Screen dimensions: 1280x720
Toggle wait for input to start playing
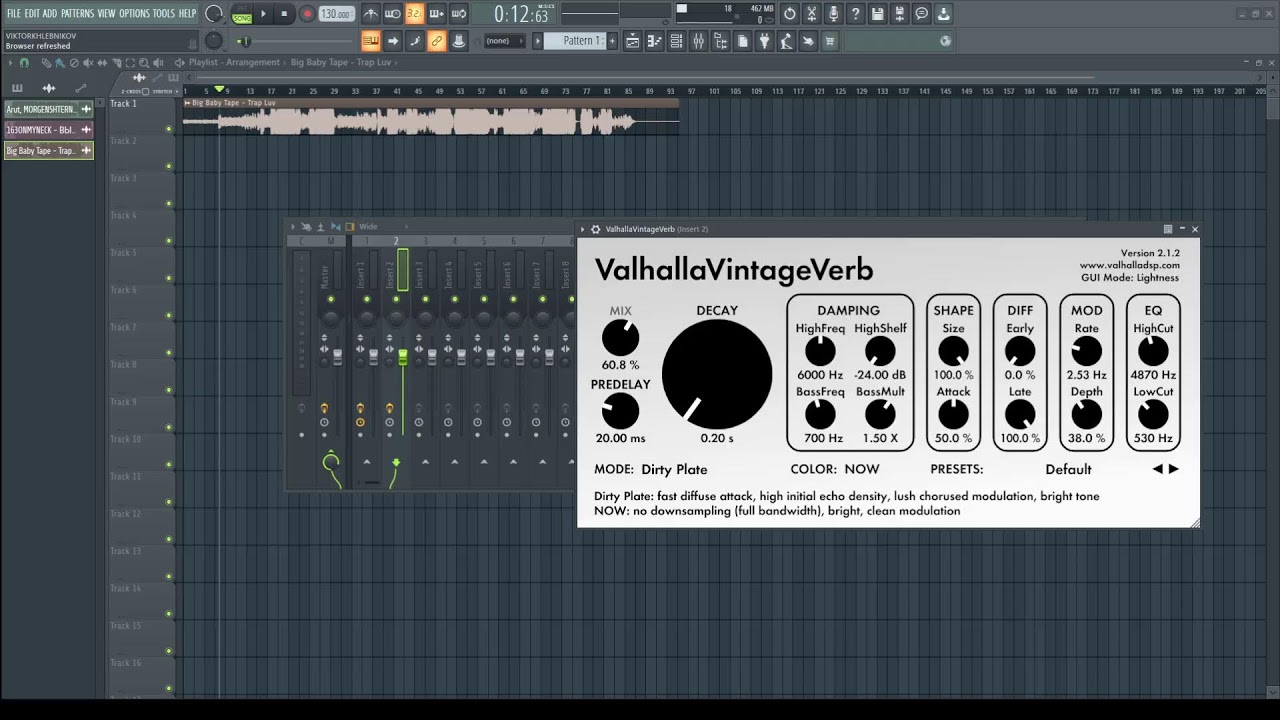392,14
